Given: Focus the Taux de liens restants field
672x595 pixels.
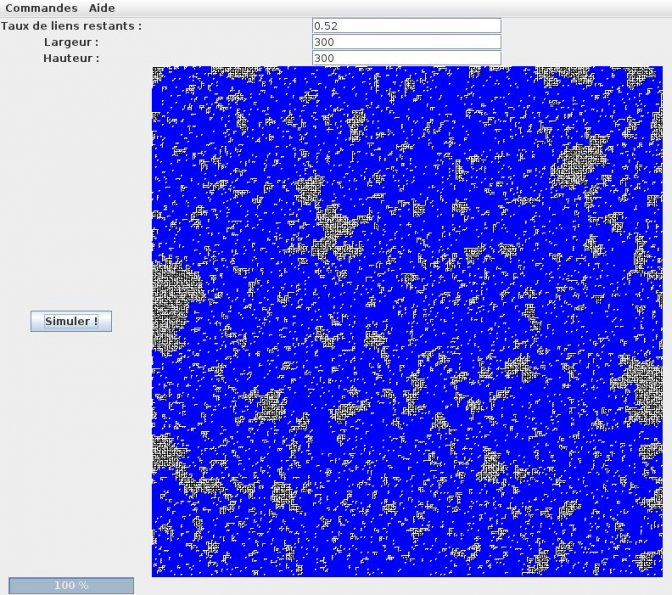Looking at the screenshot, I should click(407, 26).
